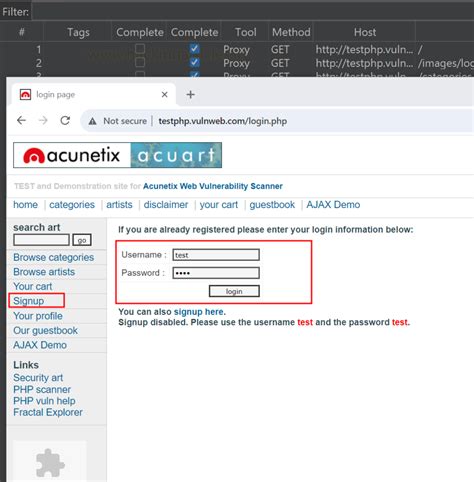The image size is (474, 482).
Task: Focus the Password input field
Action: tap(216, 273)
